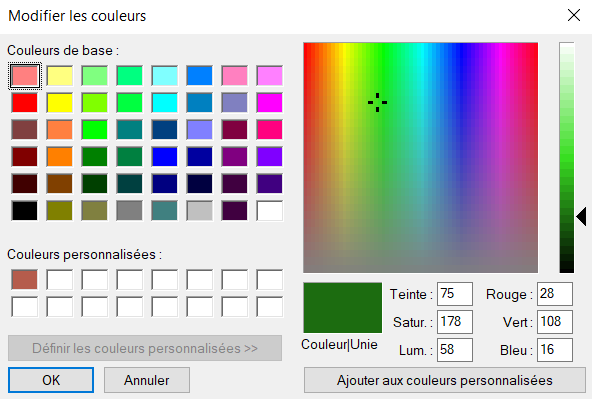Focus the Rouge value field
Viewport: 592px width, 399px height.
555,294
